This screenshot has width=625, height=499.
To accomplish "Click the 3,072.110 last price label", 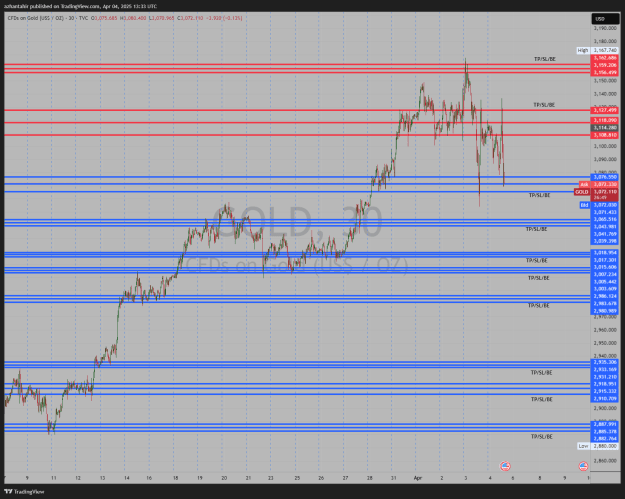I will (605, 192).
